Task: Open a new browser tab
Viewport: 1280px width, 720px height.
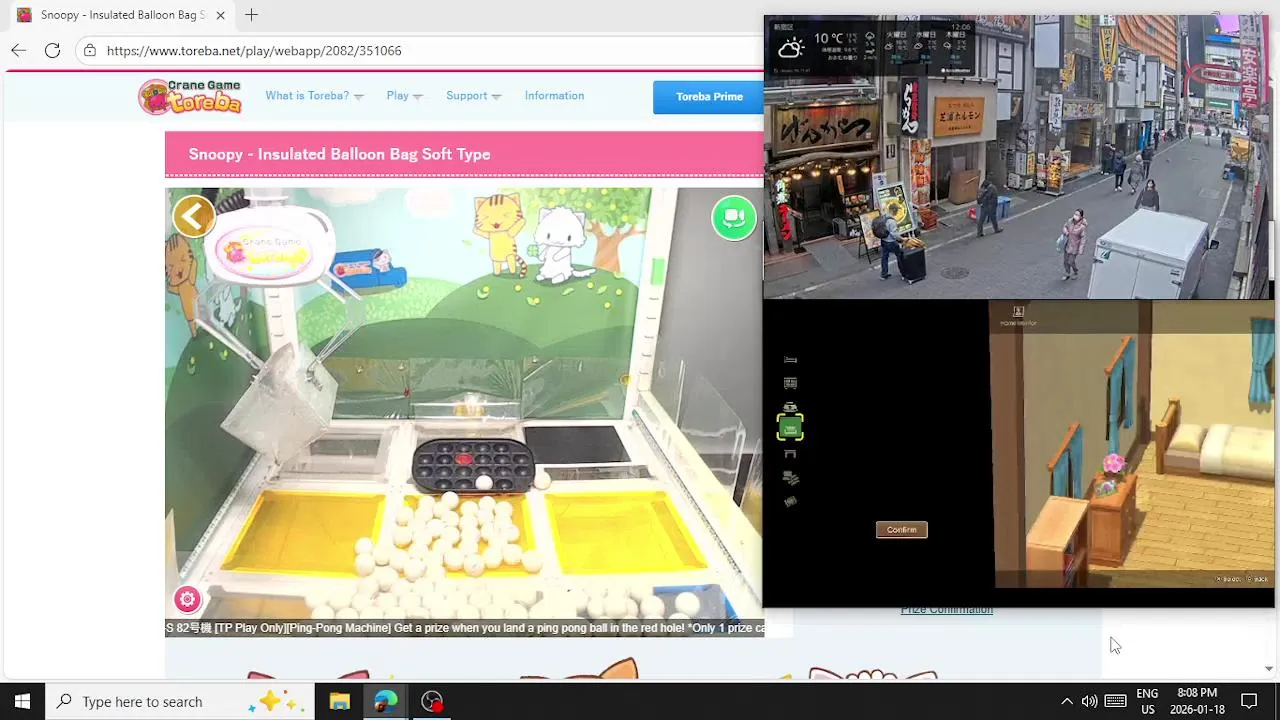Action: click(x=251, y=15)
